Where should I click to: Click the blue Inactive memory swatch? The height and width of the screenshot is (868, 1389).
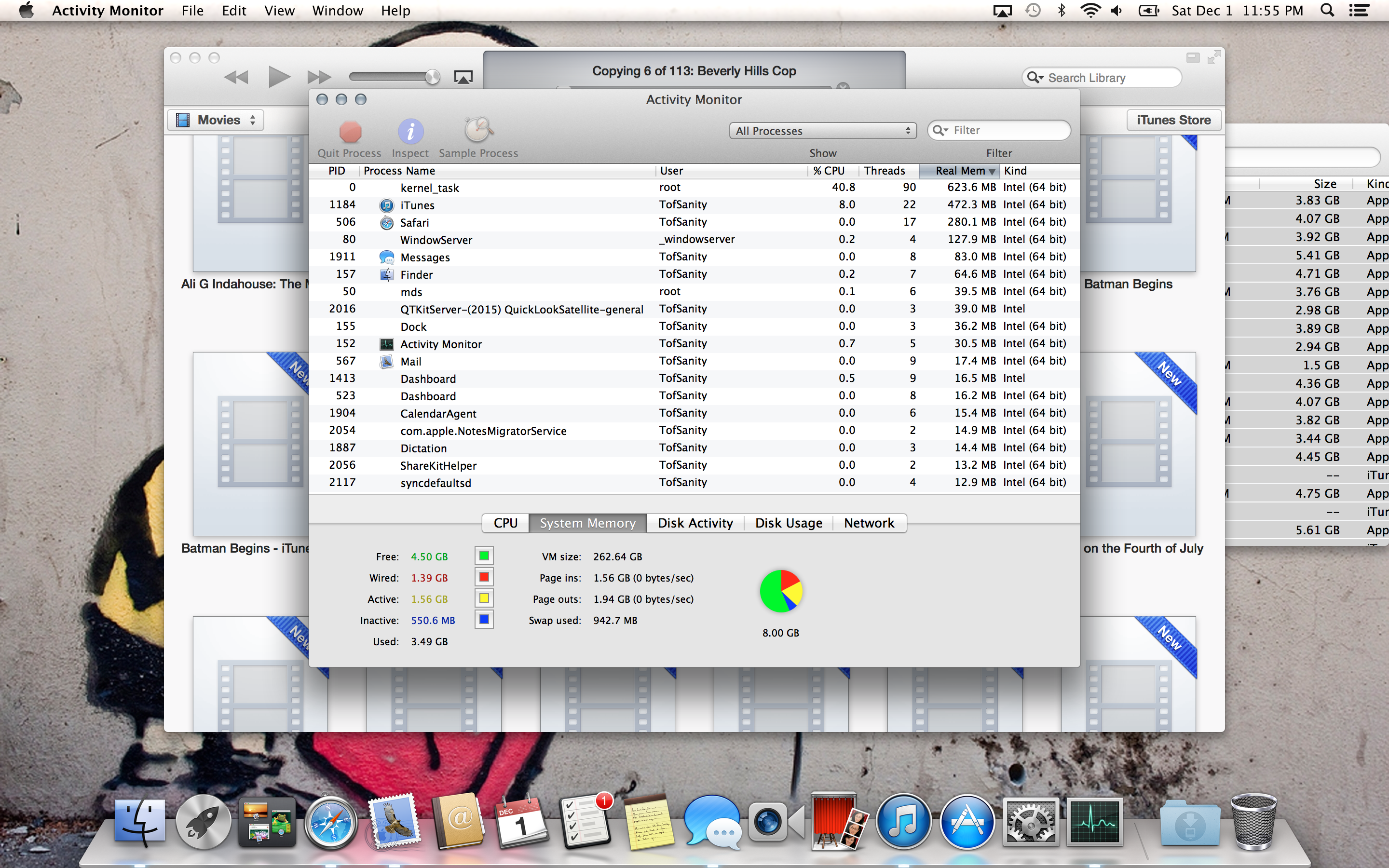point(484,620)
